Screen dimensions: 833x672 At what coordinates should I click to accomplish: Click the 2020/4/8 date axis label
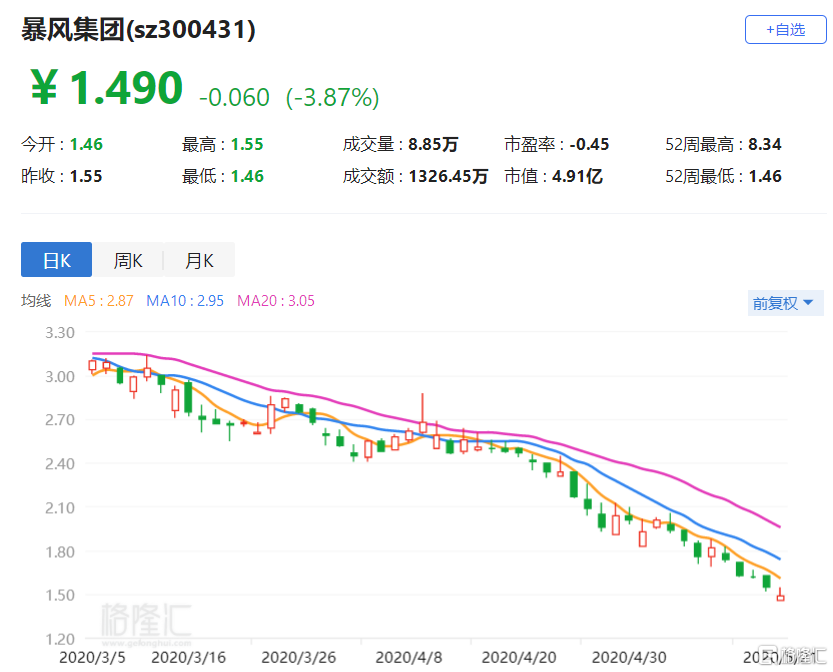[x=409, y=658]
